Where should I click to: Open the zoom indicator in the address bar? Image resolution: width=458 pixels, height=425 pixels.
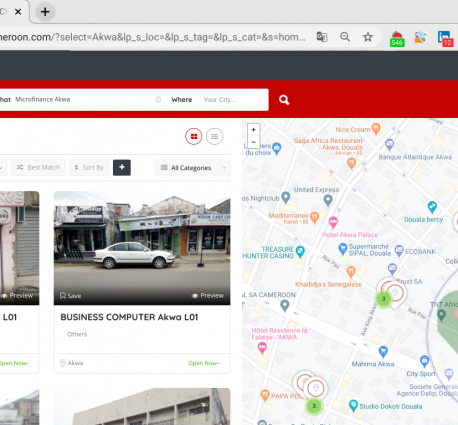pos(345,37)
